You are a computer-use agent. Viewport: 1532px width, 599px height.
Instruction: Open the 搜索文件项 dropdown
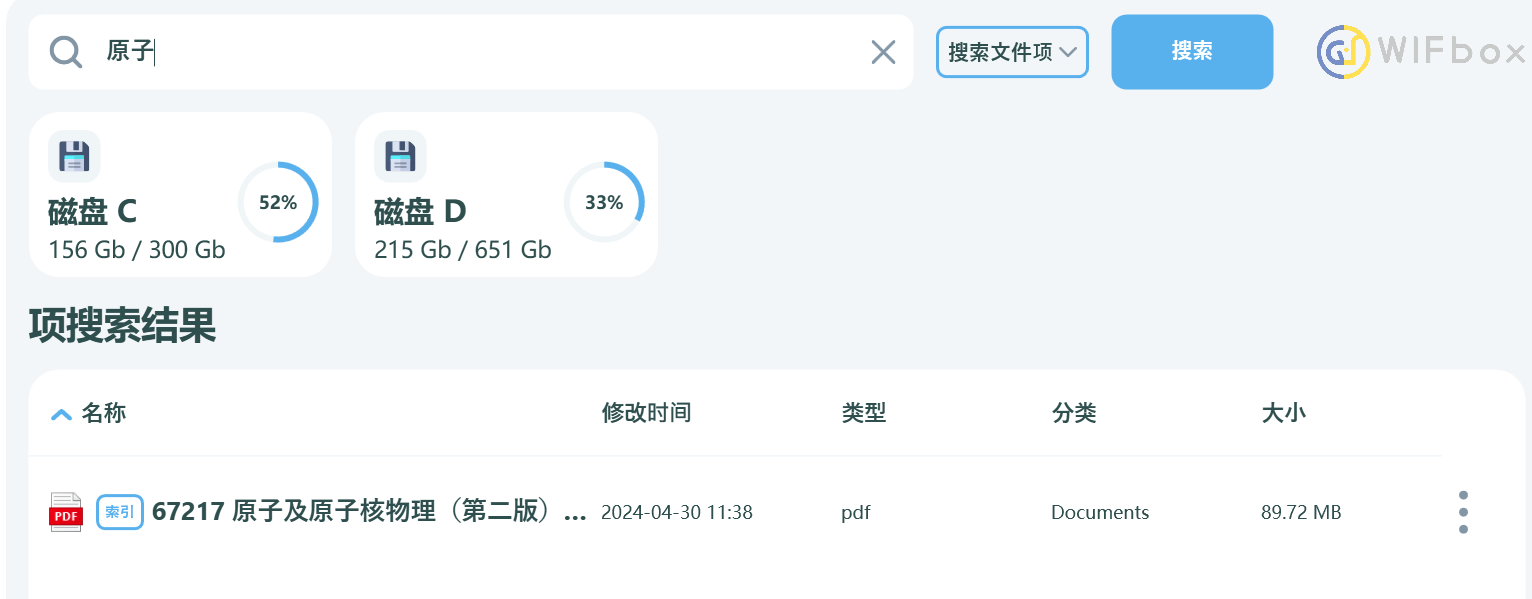click(x=1012, y=52)
